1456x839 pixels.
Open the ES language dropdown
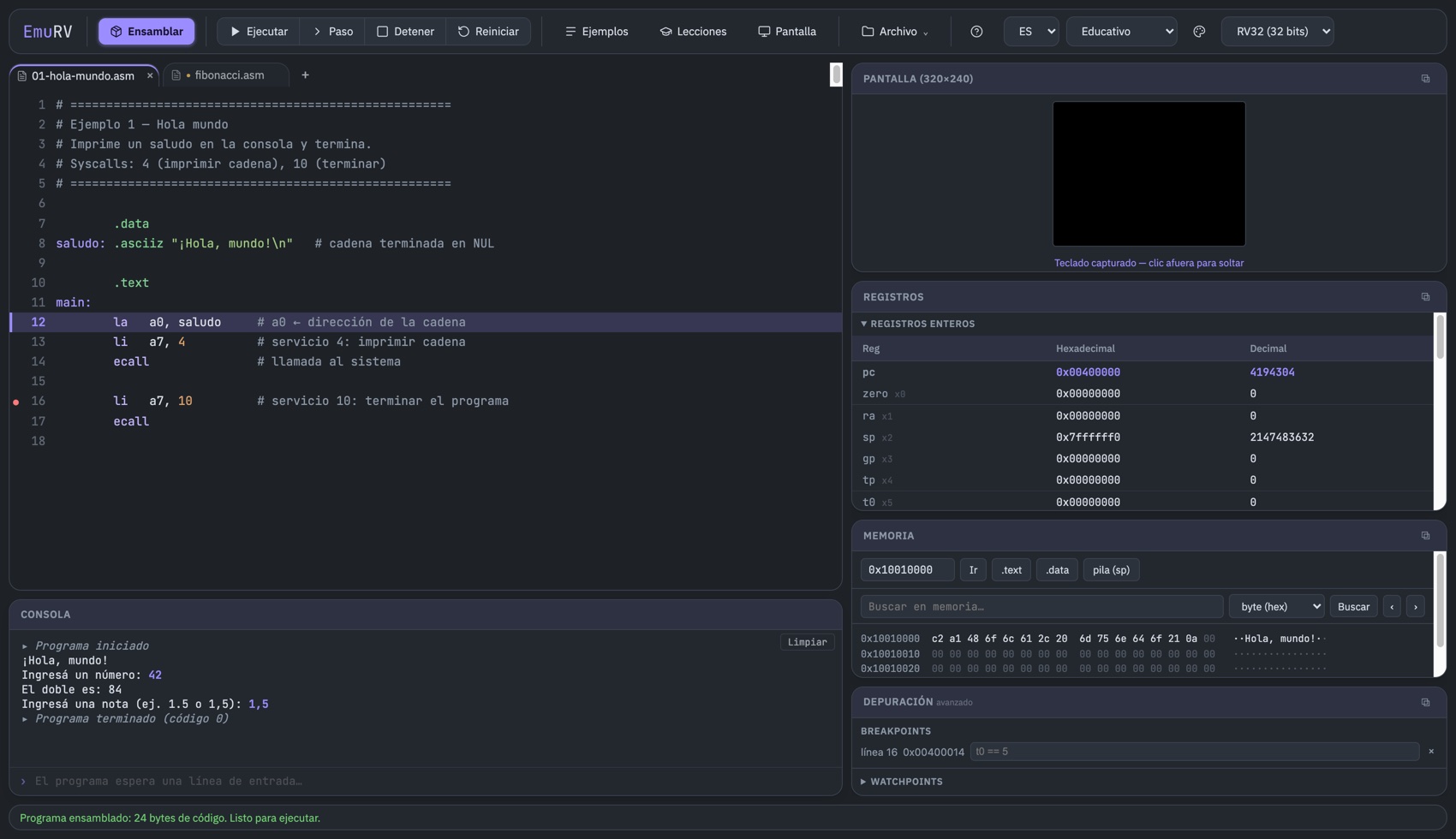[x=1031, y=32]
